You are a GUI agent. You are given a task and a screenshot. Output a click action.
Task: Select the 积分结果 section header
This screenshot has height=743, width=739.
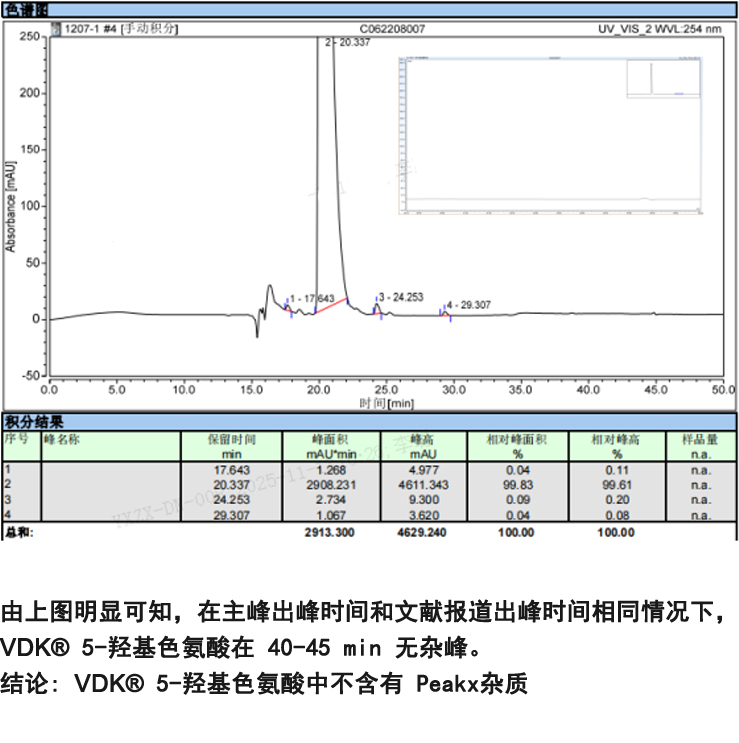[33, 422]
